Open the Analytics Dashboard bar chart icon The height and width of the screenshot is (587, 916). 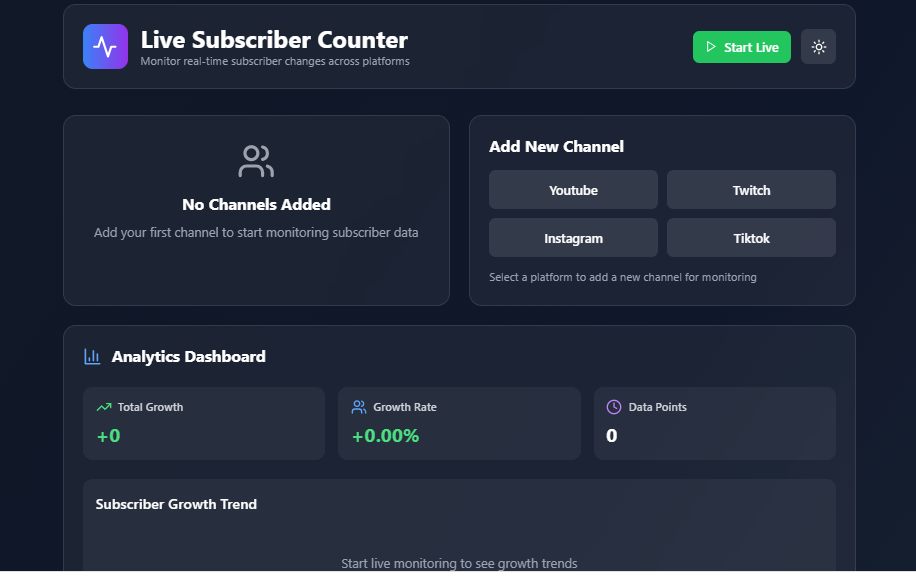[x=93, y=356]
